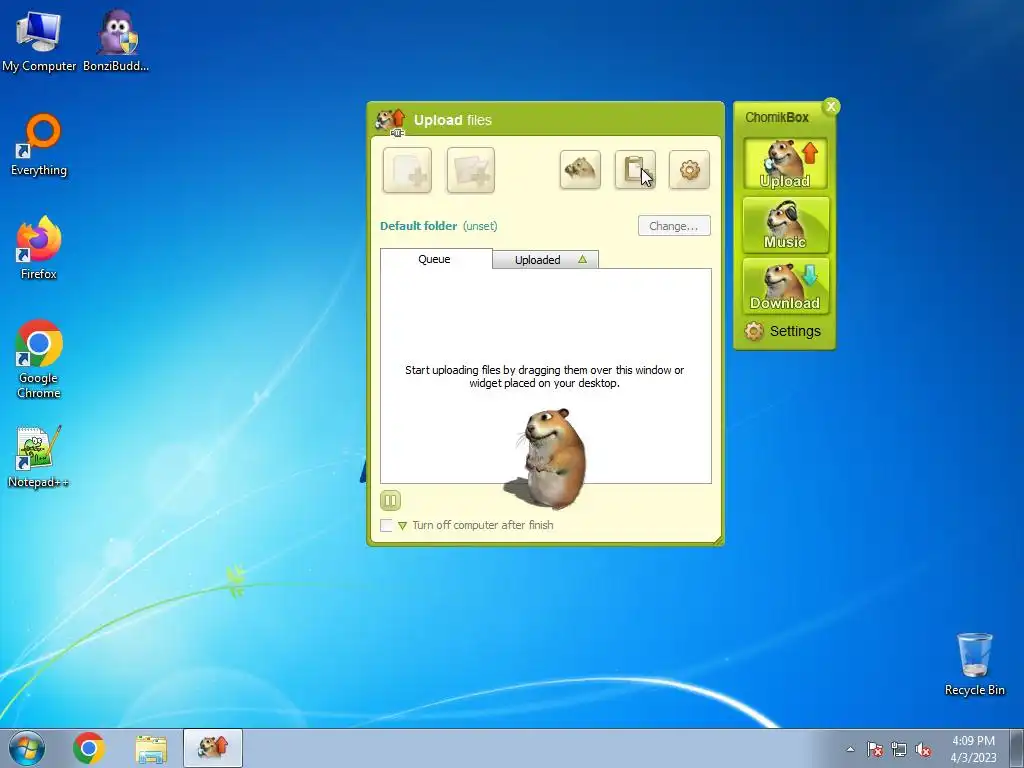Click the hamster account icon in toolbar

coord(580,170)
